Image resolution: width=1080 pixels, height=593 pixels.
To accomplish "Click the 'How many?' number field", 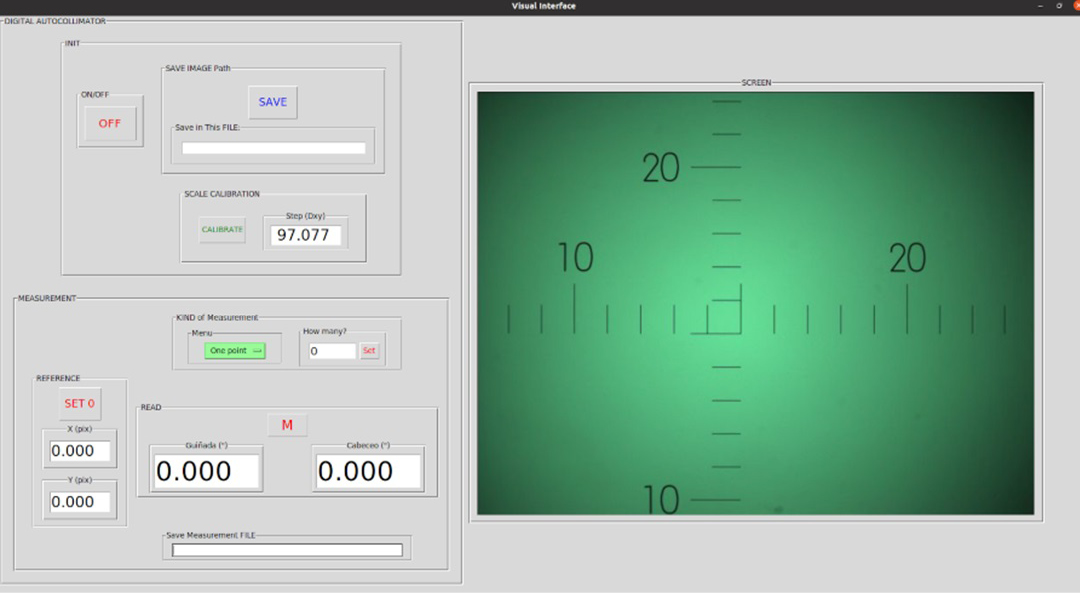I will pyautogui.click(x=331, y=351).
